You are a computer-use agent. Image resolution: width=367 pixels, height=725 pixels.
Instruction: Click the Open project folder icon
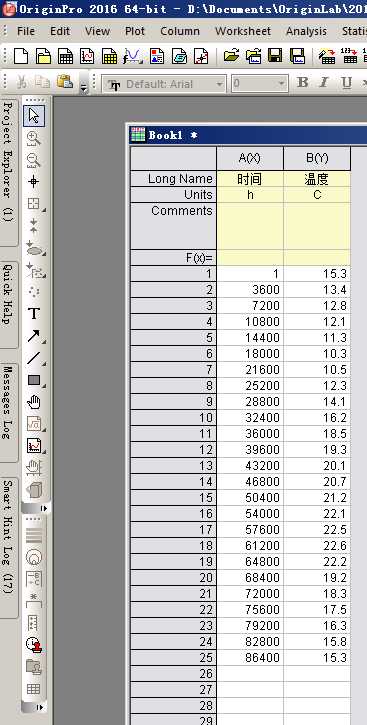coord(231,56)
